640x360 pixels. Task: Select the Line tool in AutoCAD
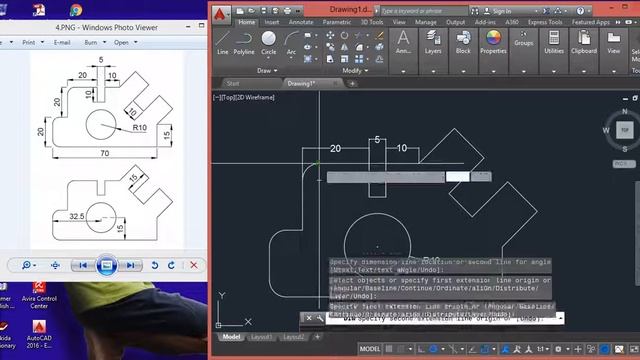pyautogui.click(x=222, y=43)
